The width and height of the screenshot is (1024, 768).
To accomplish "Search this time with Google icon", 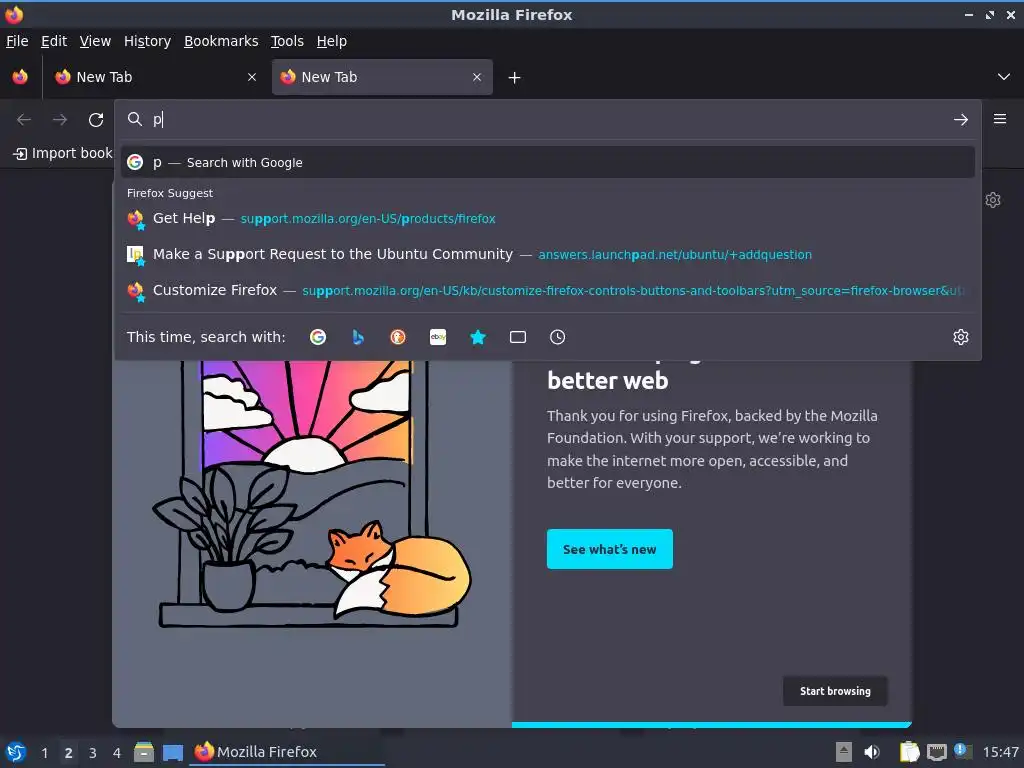I will 318,337.
